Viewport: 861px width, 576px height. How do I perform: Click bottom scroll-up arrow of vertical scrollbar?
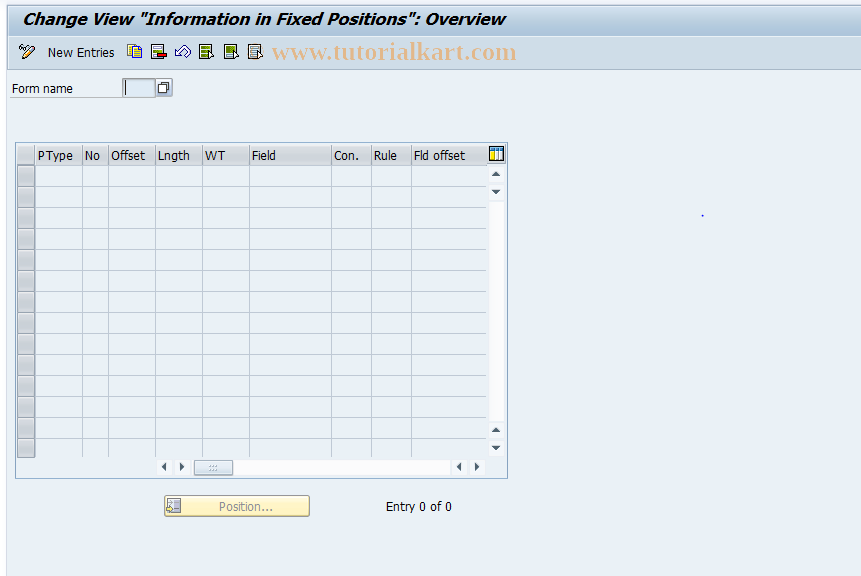coord(496,430)
